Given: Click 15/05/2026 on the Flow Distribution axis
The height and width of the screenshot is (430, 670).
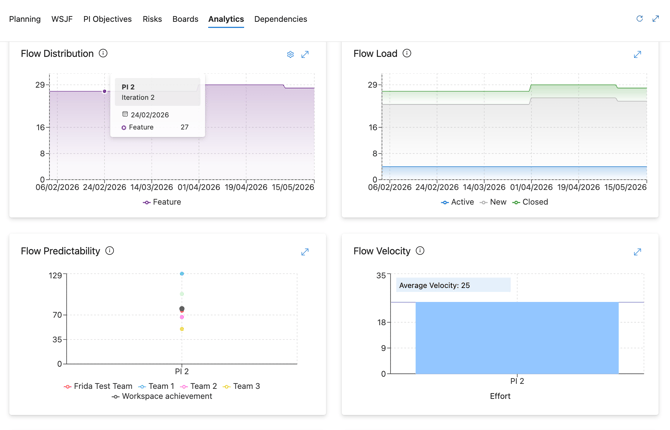Looking at the screenshot, I should 293,187.
